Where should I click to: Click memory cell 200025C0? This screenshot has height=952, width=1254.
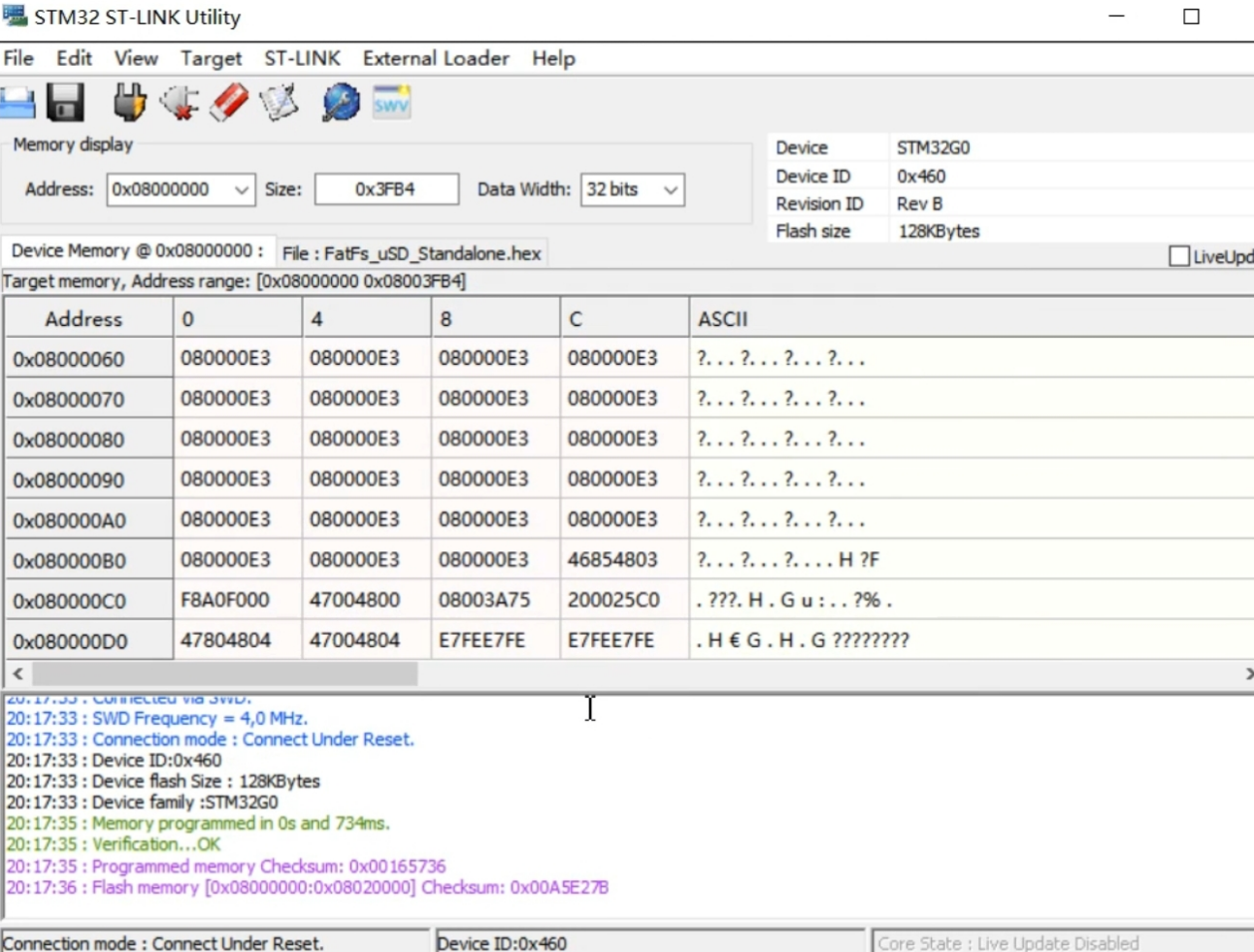coord(625,601)
